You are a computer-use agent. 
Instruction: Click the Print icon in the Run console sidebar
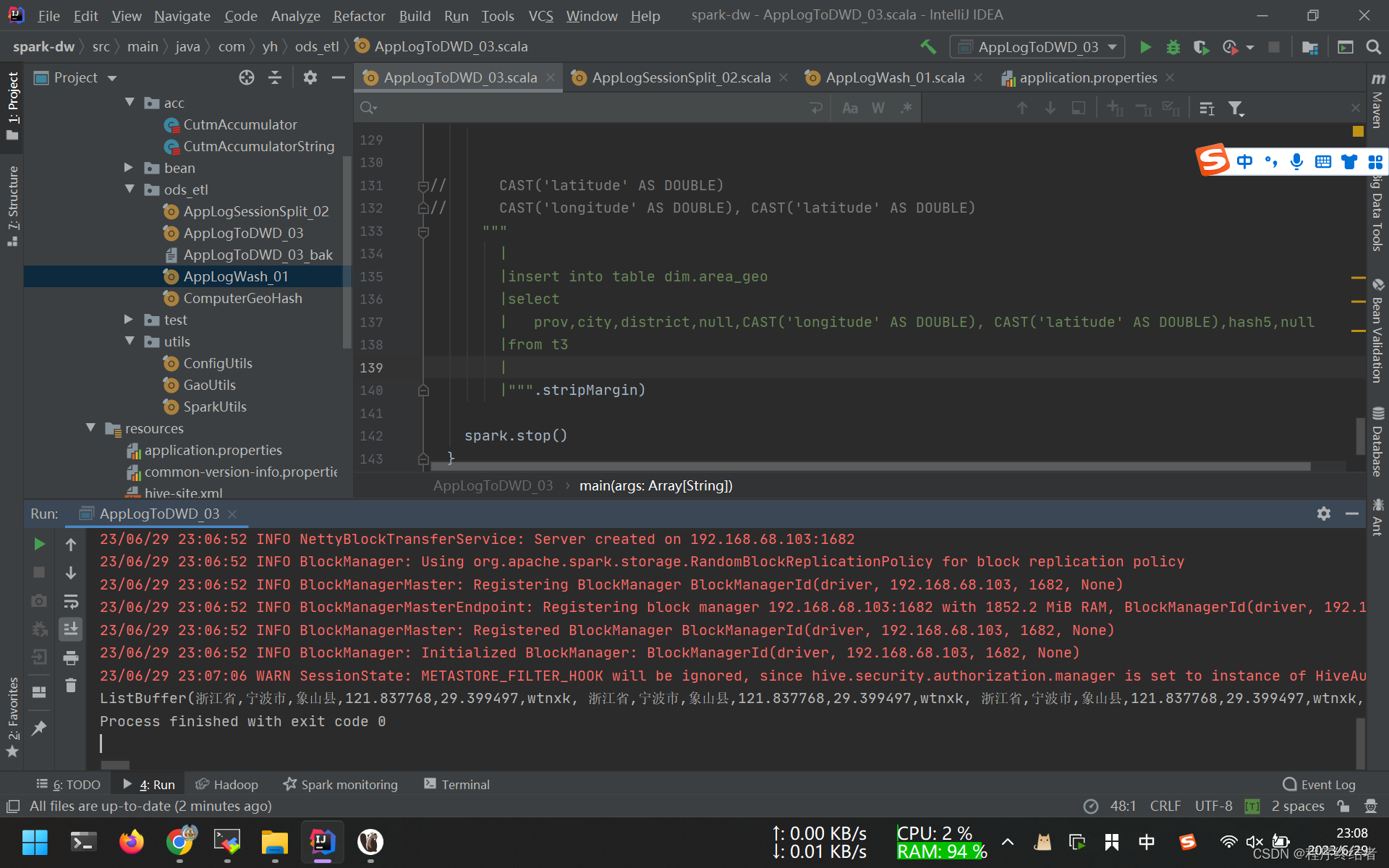coord(71,658)
